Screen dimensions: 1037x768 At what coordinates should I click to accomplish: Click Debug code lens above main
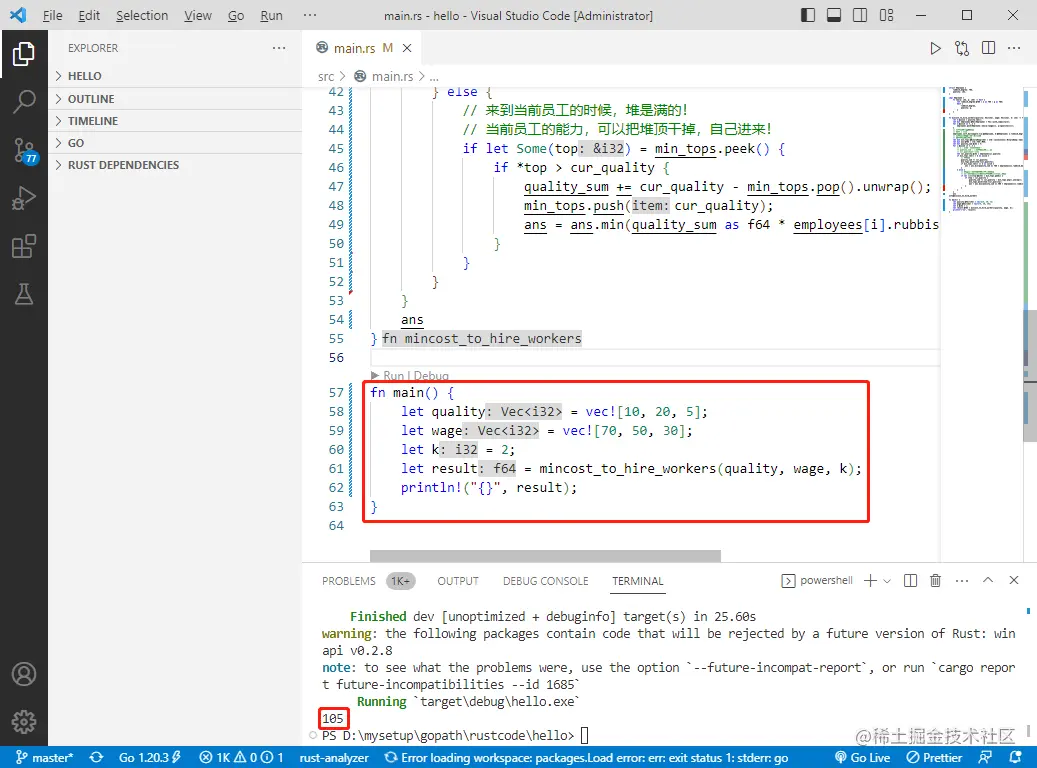(x=431, y=376)
